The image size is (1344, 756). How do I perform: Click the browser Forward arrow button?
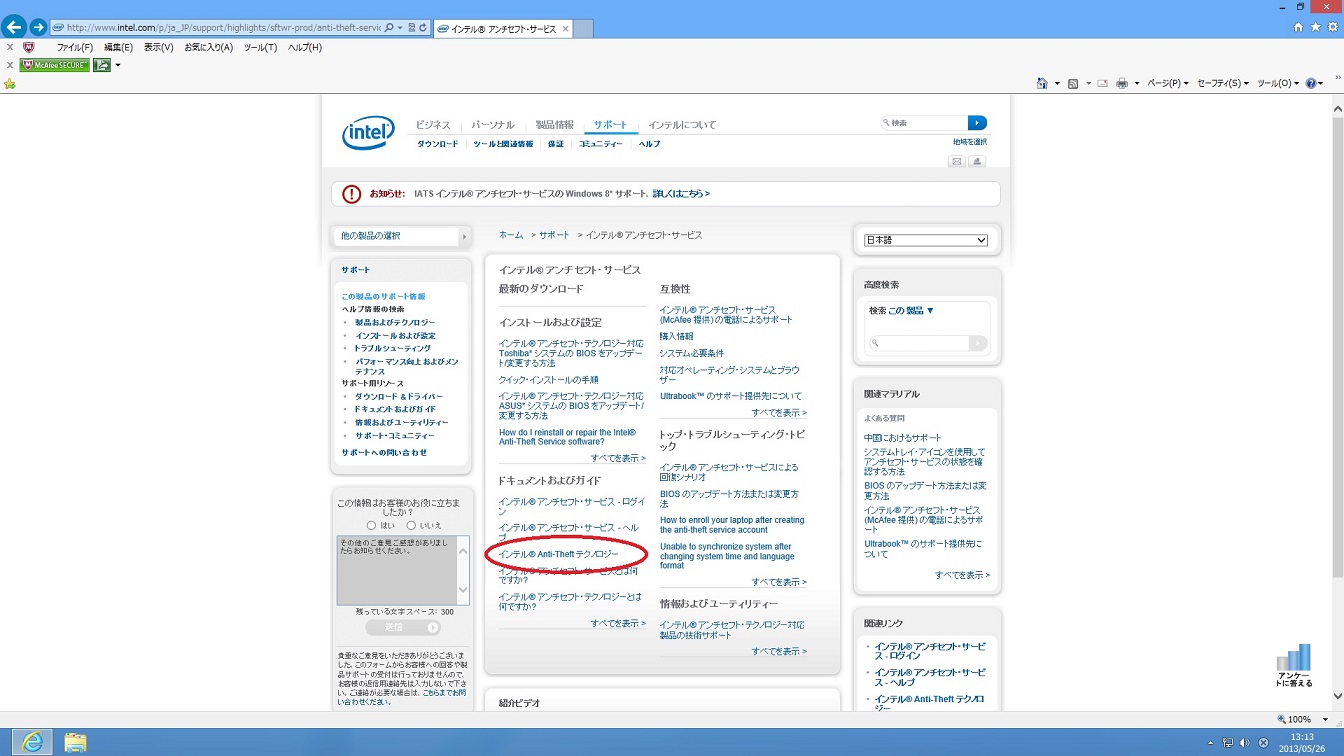click(39, 27)
